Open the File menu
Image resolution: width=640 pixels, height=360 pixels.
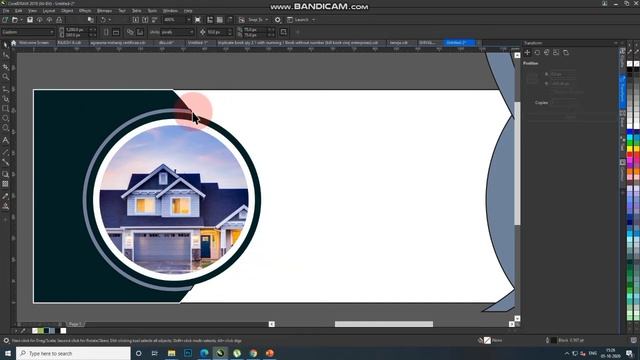coord(6,11)
